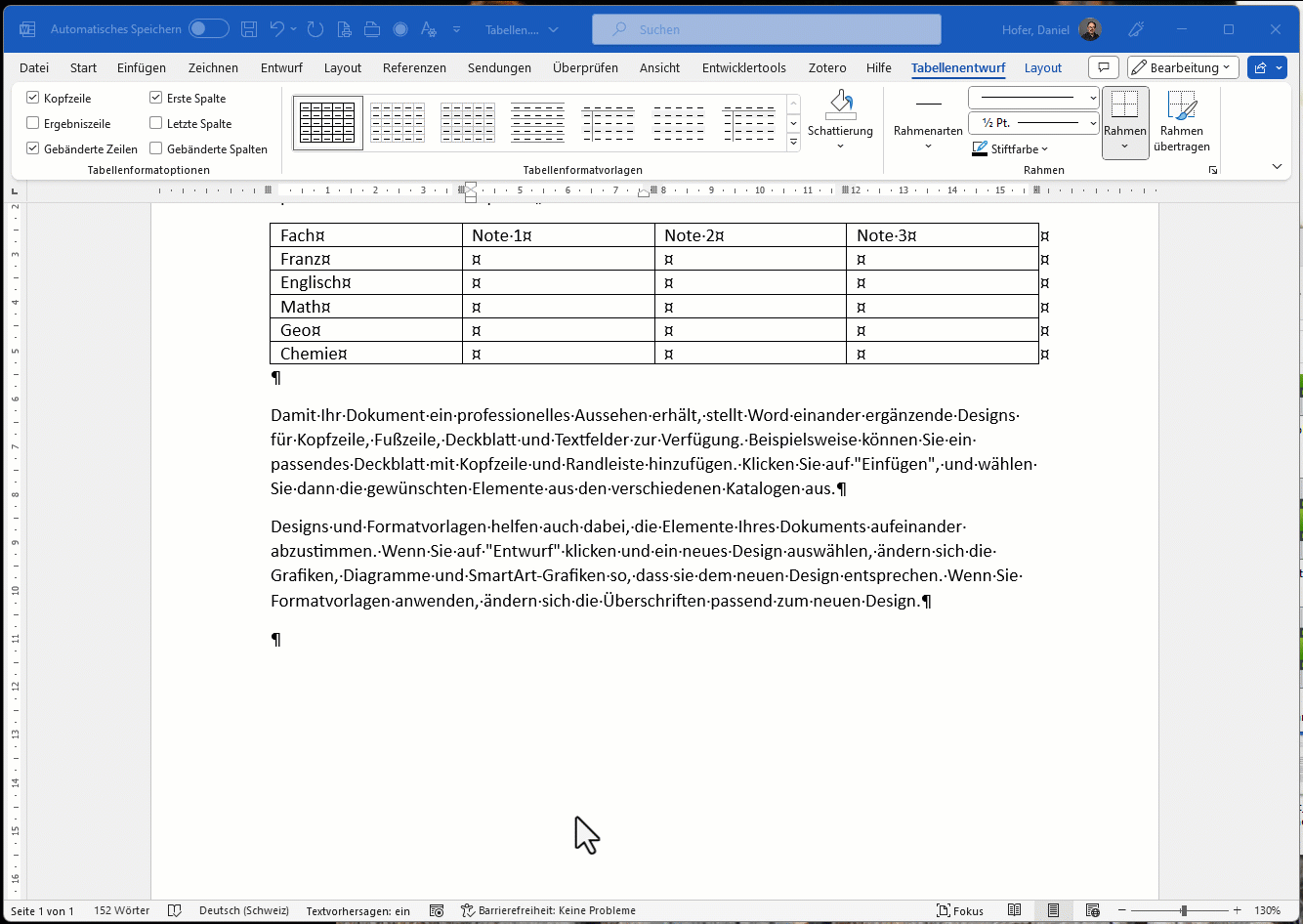This screenshot has height=924, width=1303.
Task: Uncheck the Kopfzeile checkbox
Action: pos(33,98)
